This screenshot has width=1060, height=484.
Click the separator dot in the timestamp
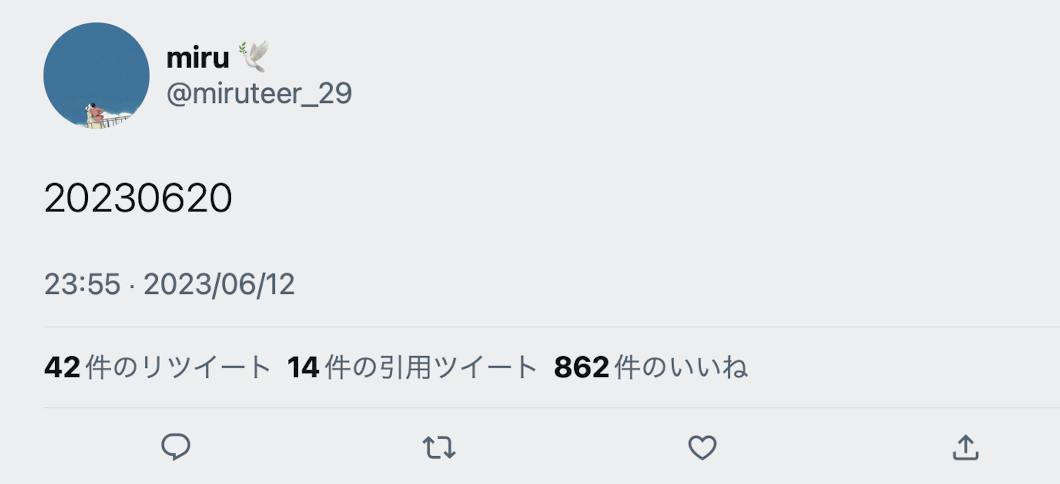click(x=132, y=285)
